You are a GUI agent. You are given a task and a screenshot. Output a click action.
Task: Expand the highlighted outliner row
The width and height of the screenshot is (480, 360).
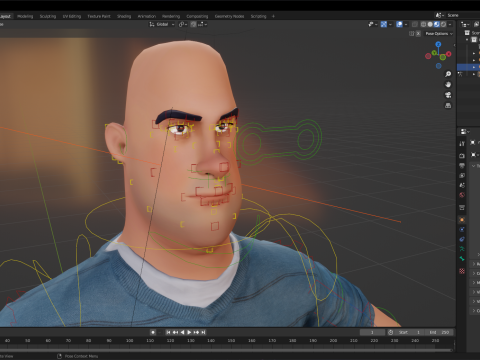[x=474, y=67]
